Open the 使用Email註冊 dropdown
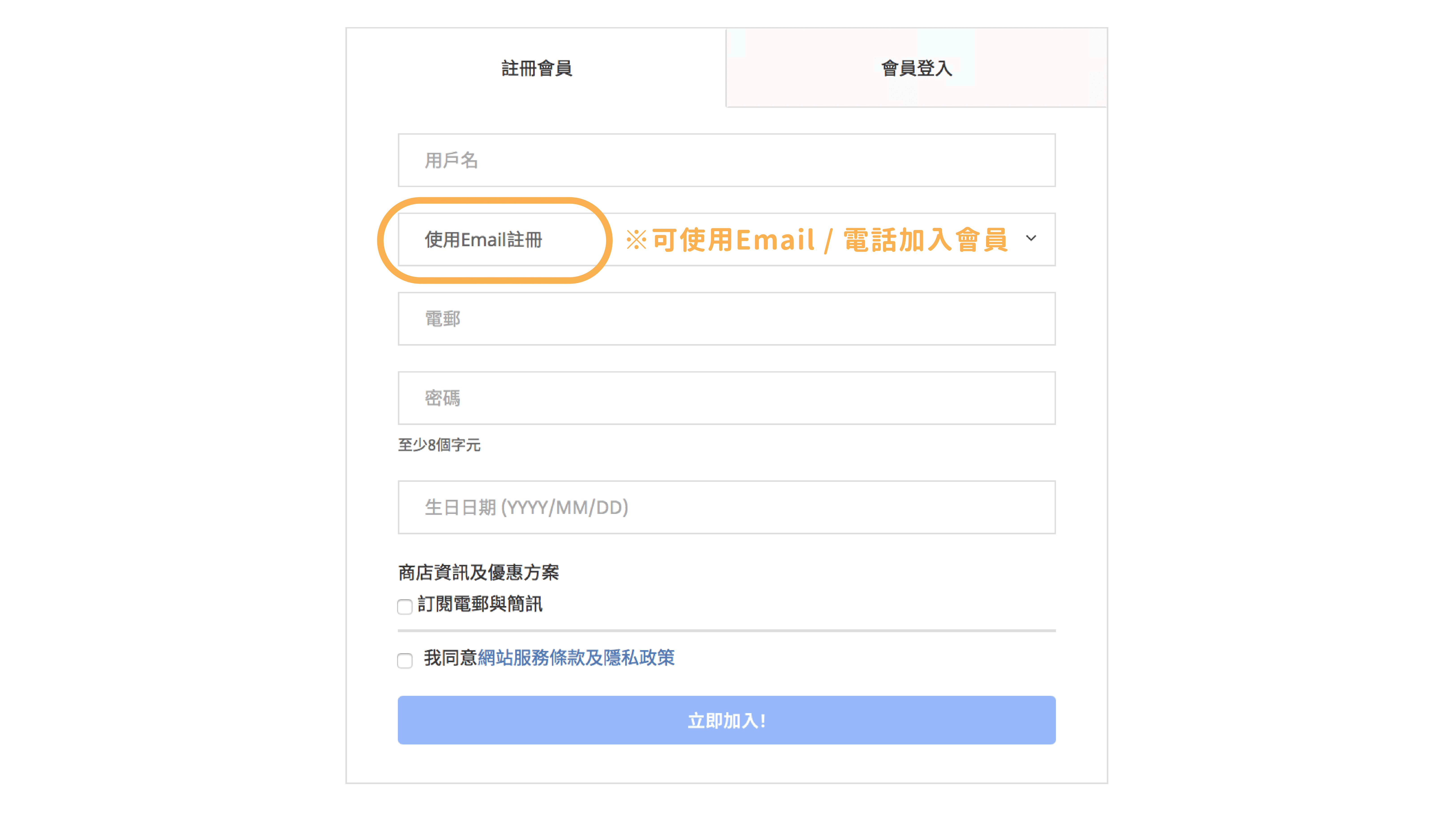 [x=726, y=239]
